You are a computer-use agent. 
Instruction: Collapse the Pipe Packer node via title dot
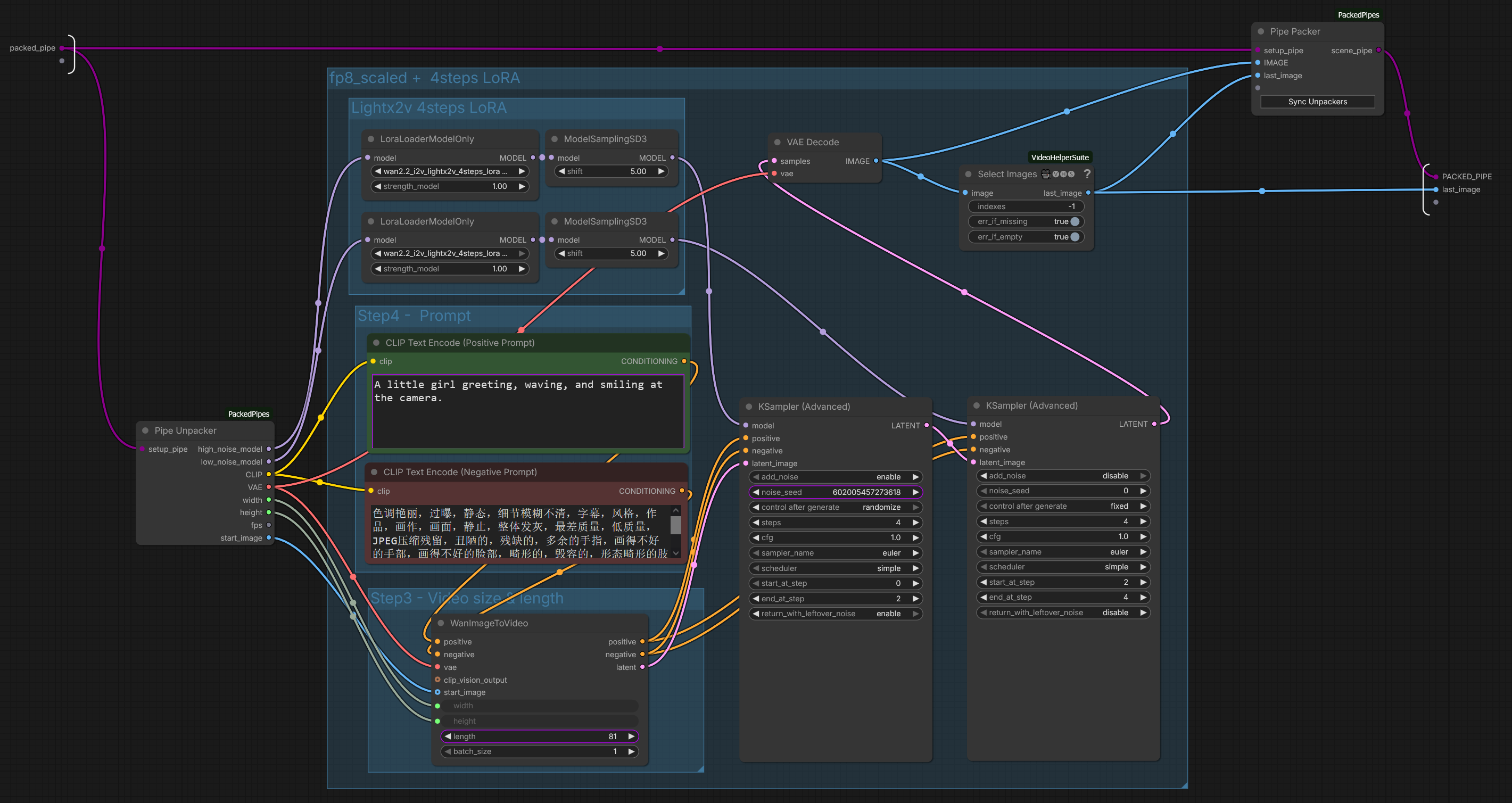coord(1261,32)
